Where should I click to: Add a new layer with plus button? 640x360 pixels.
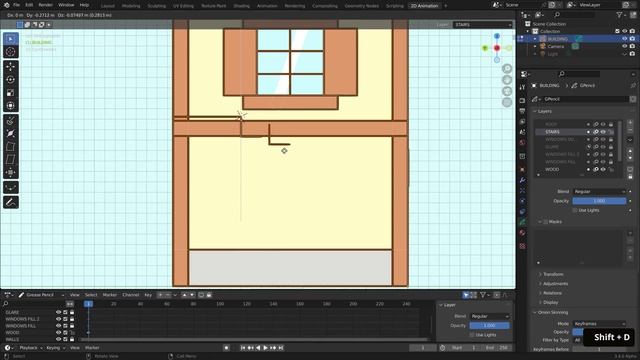click(630, 123)
